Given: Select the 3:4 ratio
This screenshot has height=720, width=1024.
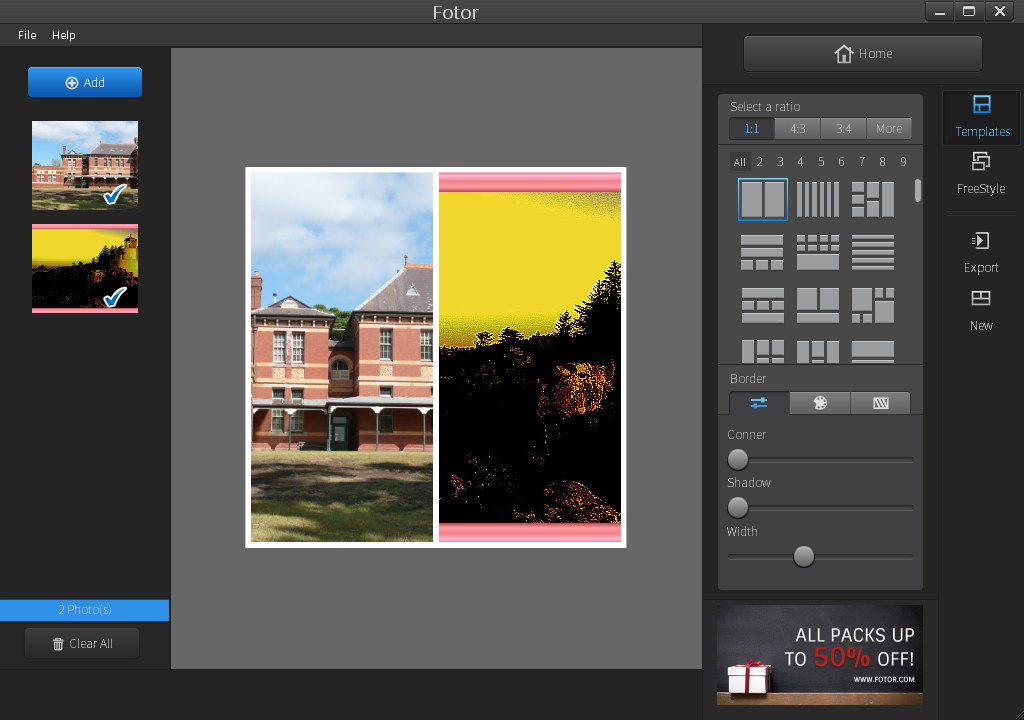Looking at the screenshot, I should click(x=843, y=129).
